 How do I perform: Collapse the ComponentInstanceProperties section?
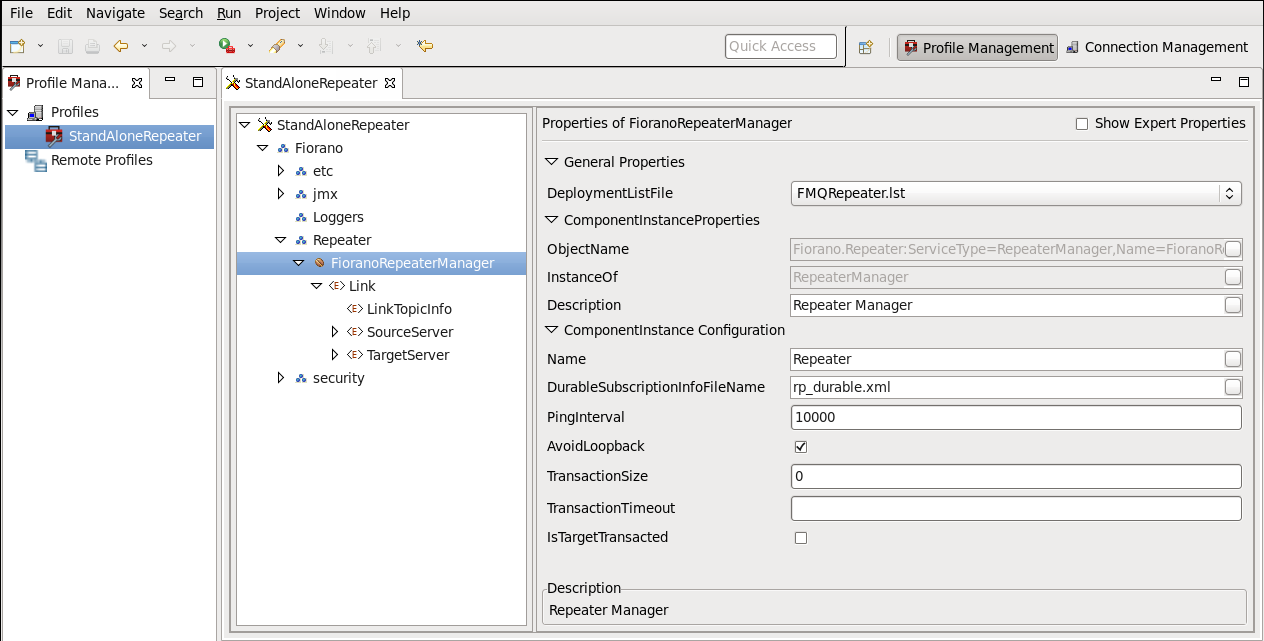551,220
